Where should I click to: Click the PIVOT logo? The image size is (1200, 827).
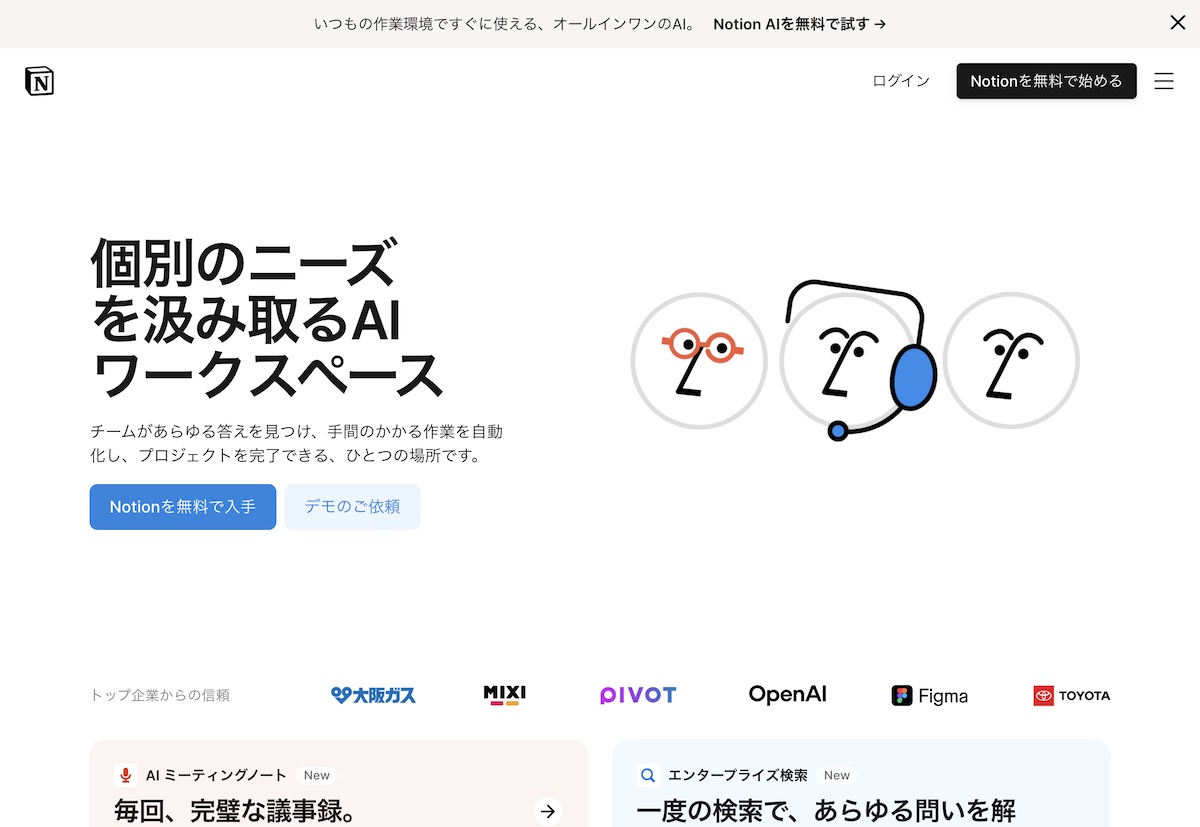(x=638, y=695)
